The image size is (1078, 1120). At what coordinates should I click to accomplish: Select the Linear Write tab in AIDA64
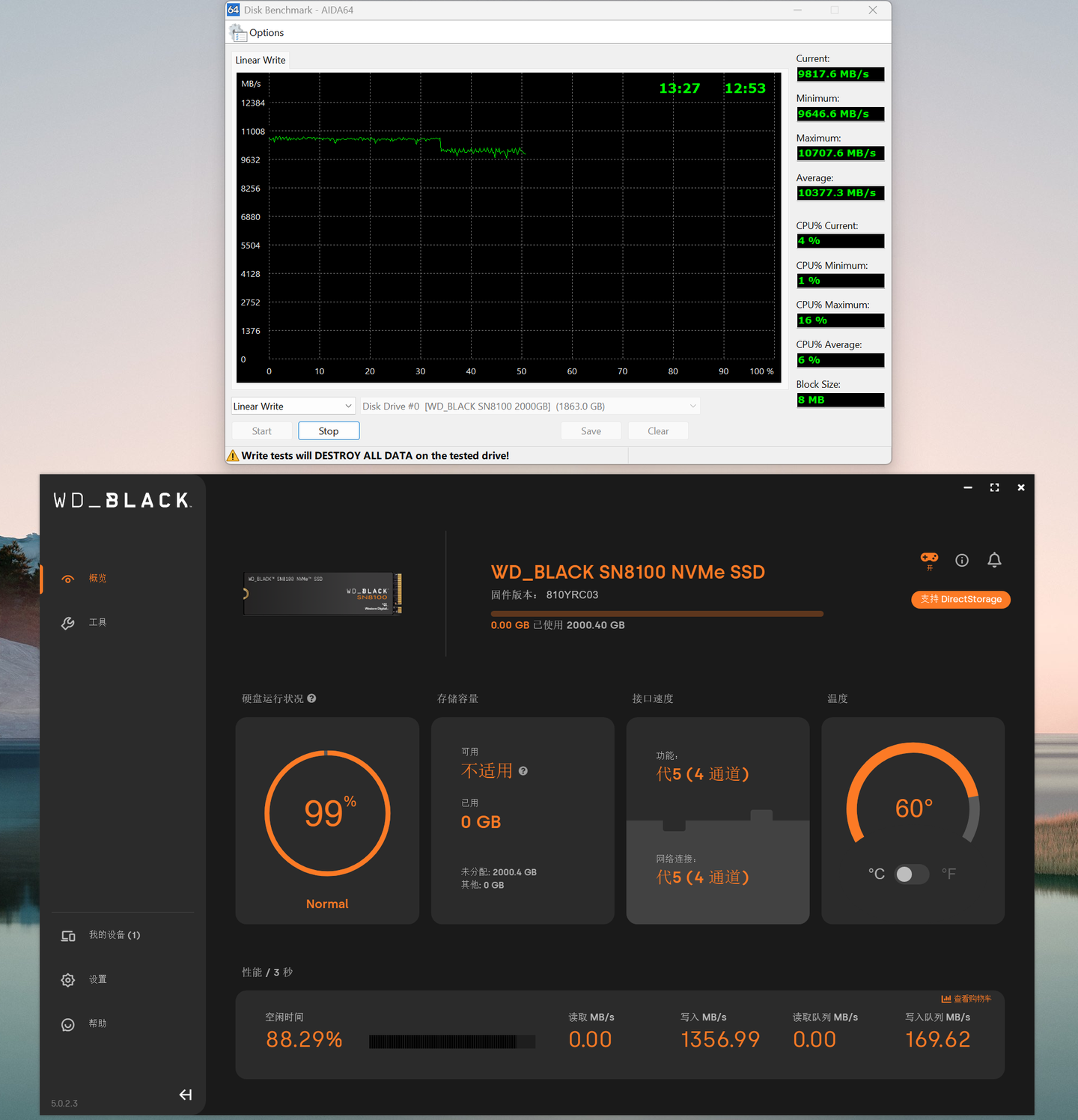coord(261,60)
